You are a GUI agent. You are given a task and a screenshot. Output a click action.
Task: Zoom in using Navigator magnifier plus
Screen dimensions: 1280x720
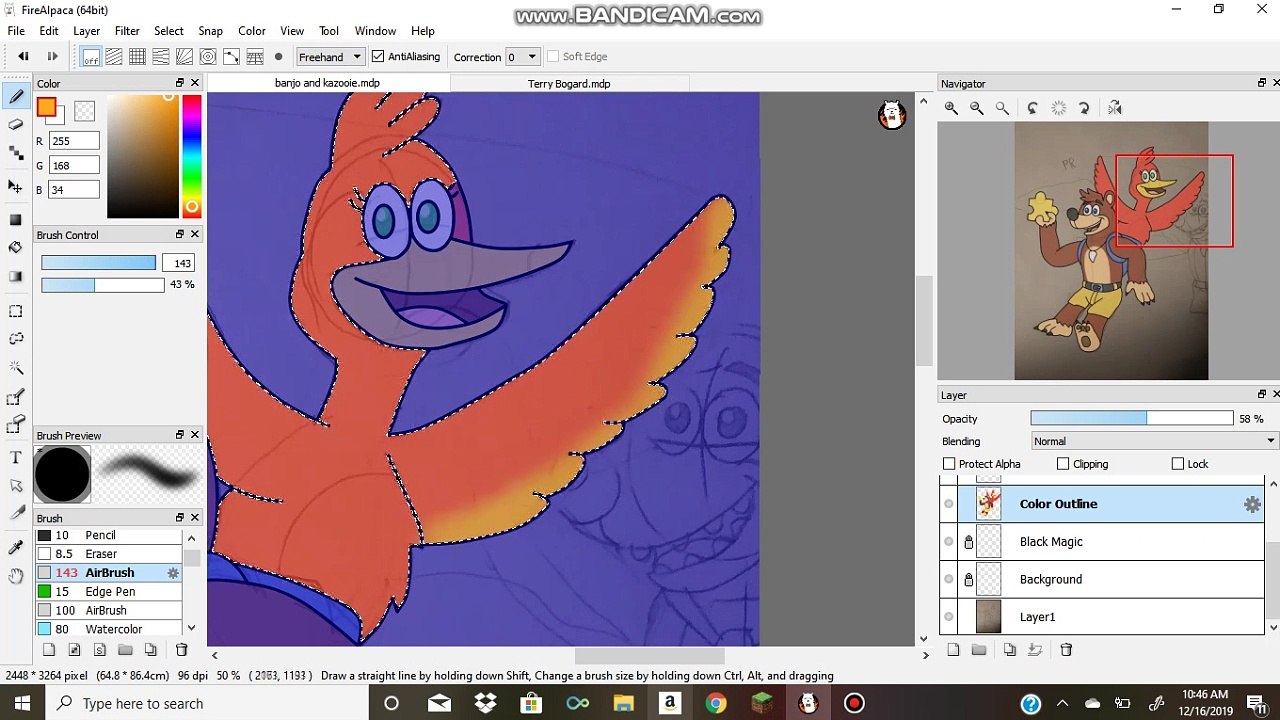point(952,108)
